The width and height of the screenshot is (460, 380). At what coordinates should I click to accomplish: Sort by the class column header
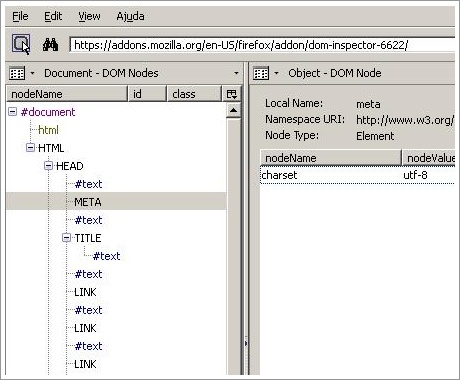pyautogui.click(x=194, y=94)
